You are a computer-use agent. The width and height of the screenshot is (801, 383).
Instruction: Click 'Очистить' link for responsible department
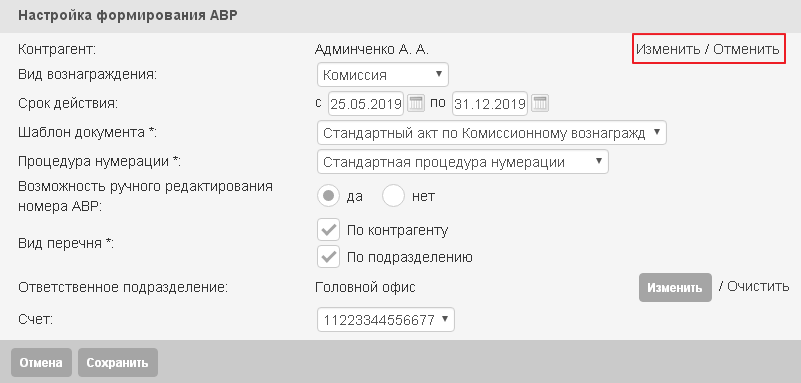pos(758,286)
